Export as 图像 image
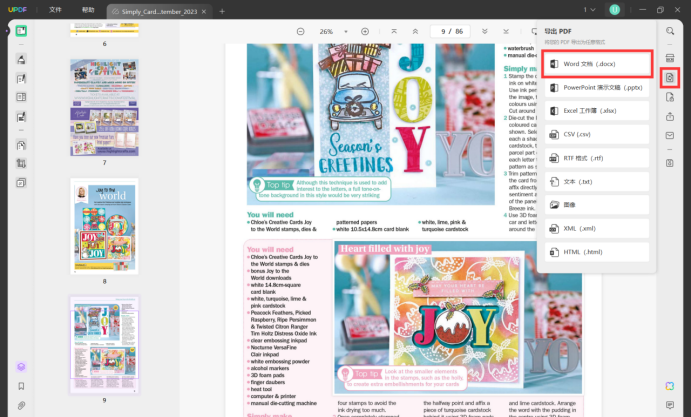691x417 pixels. tap(597, 205)
